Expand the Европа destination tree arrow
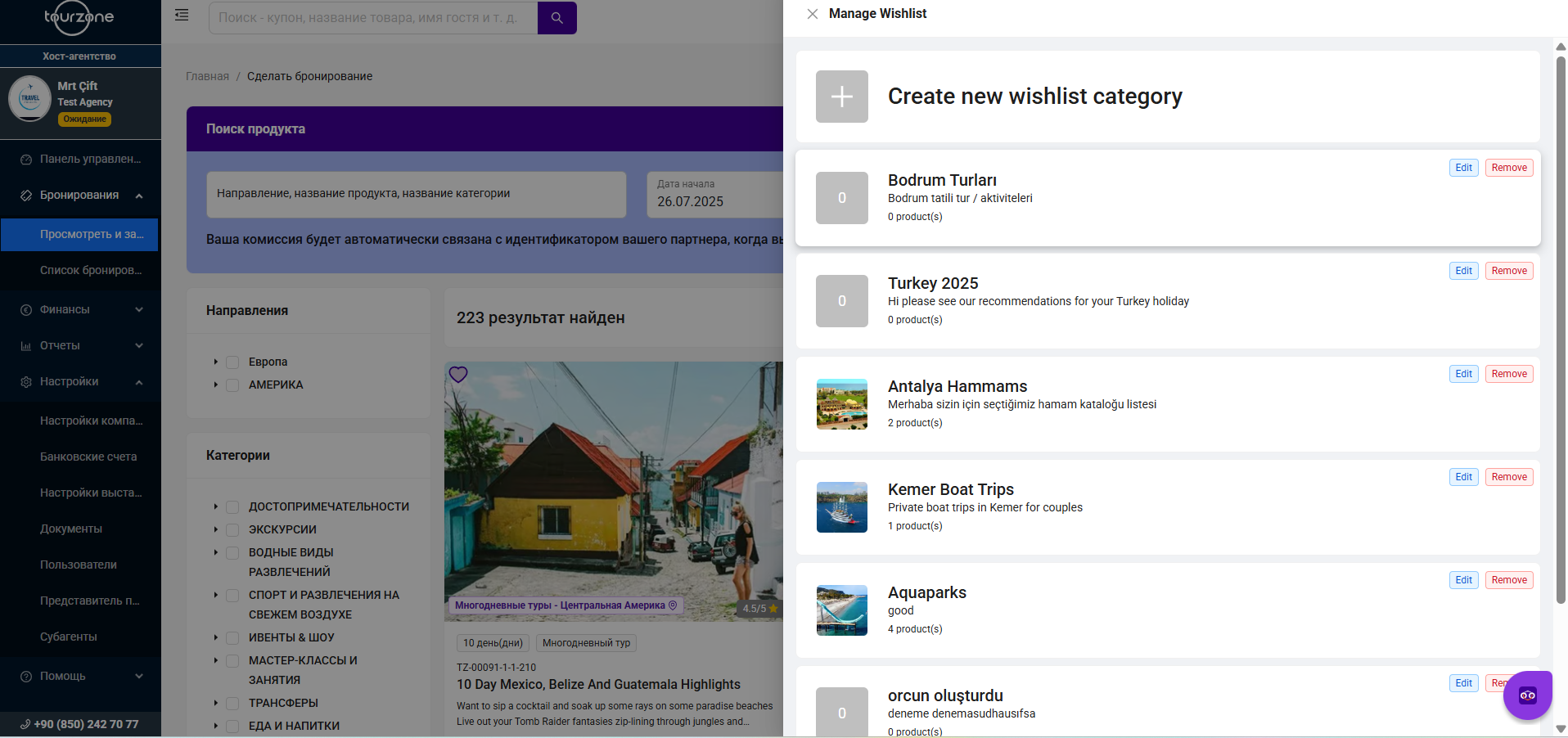The height and width of the screenshot is (738, 1568). tap(216, 362)
